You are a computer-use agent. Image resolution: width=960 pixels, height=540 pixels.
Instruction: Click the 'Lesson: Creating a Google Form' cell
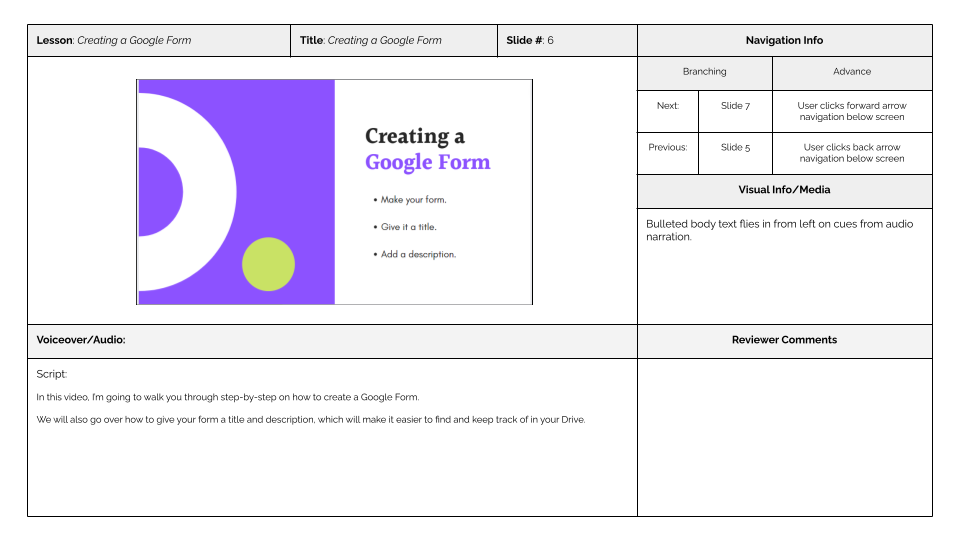159,40
